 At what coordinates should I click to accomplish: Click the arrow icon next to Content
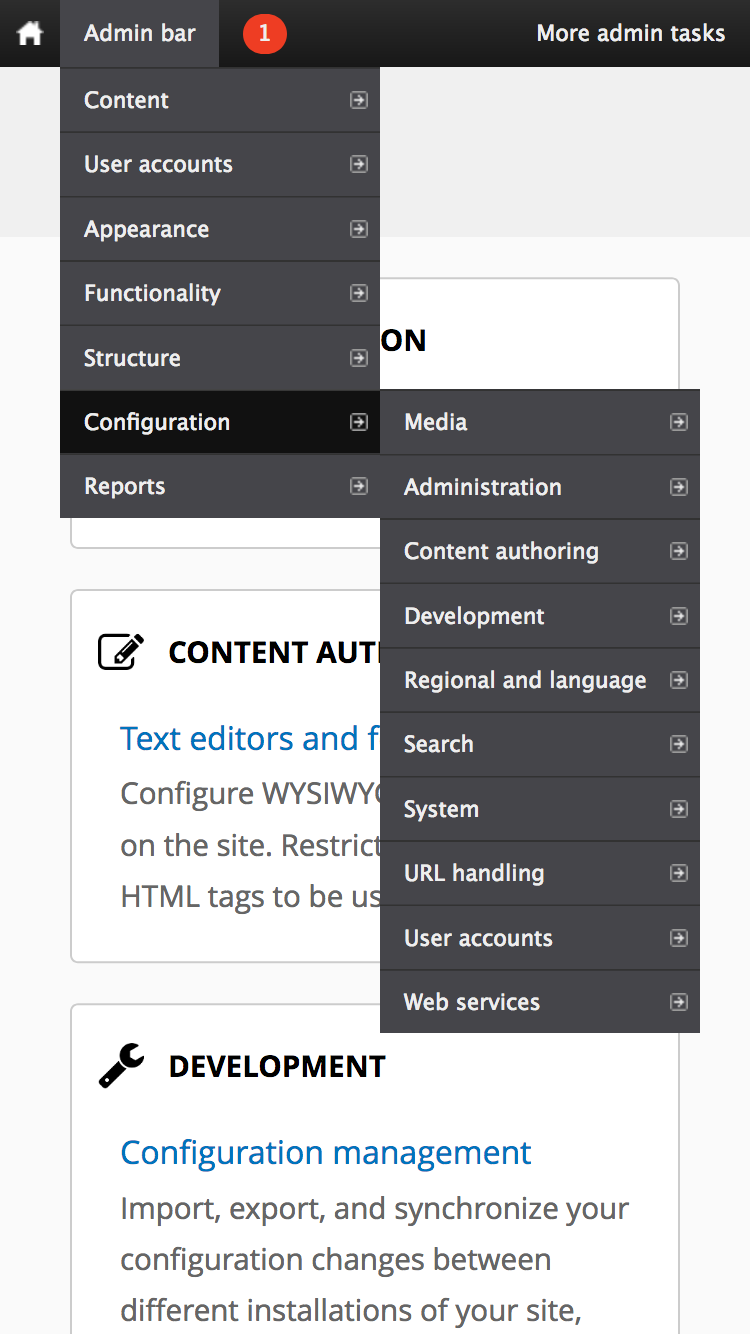point(358,100)
